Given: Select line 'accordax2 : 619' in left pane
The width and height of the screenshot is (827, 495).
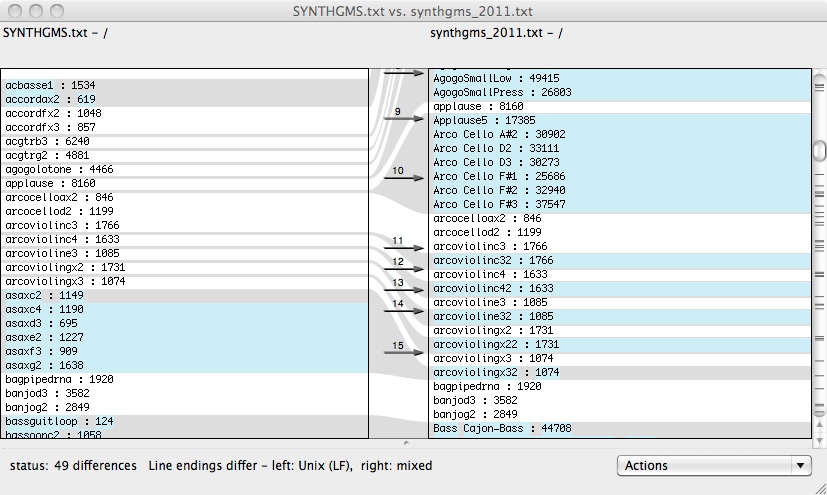Looking at the screenshot, I should (x=184, y=99).
